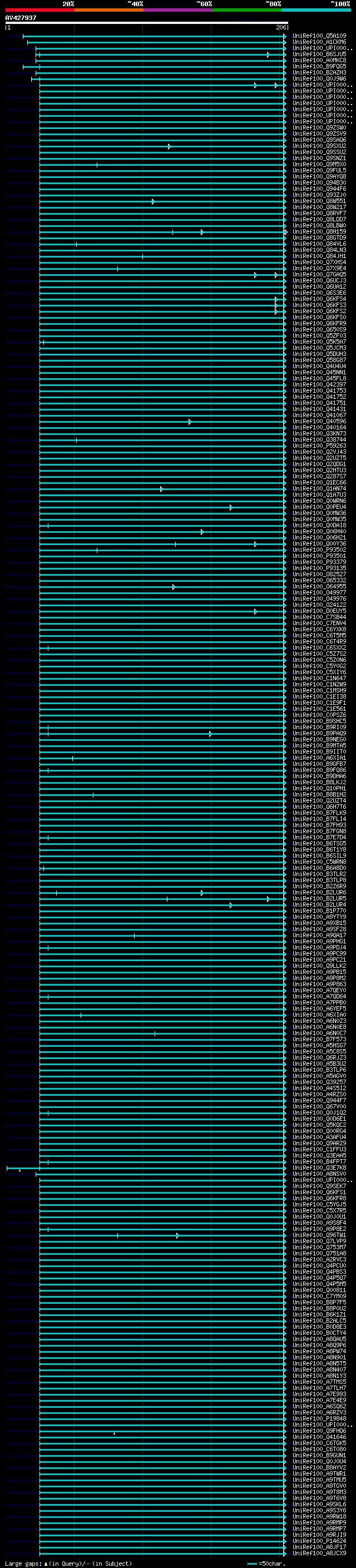Image resolution: width=356 pixels, height=1568 pixels.
Task: Select hit UniRef100_Q9M5X0
Action: pos(319,164)
